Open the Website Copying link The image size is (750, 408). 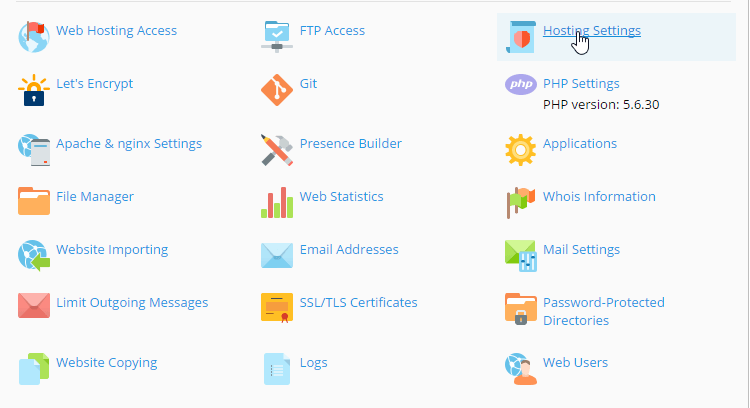pos(106,363)
